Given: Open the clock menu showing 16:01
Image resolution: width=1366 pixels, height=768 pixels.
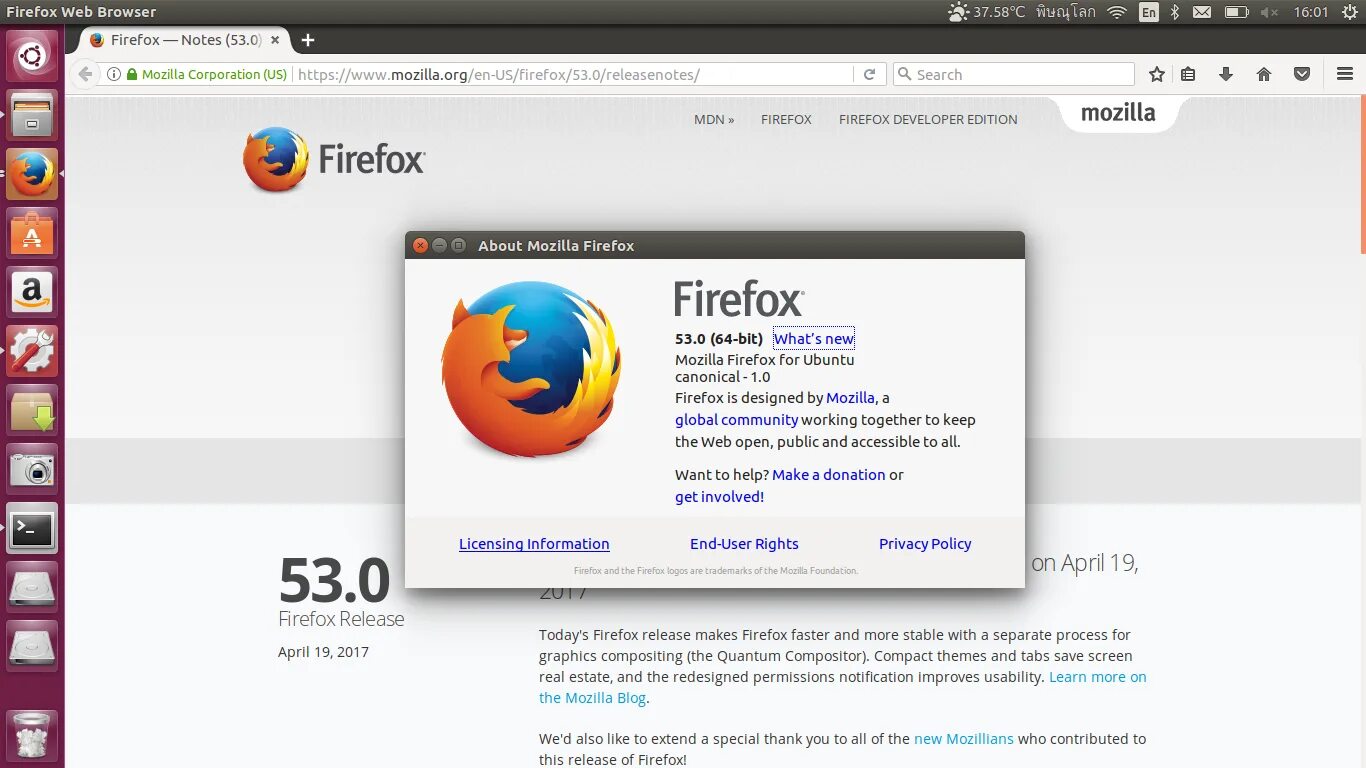Looking at the screenshot, I should point(1311,12).
